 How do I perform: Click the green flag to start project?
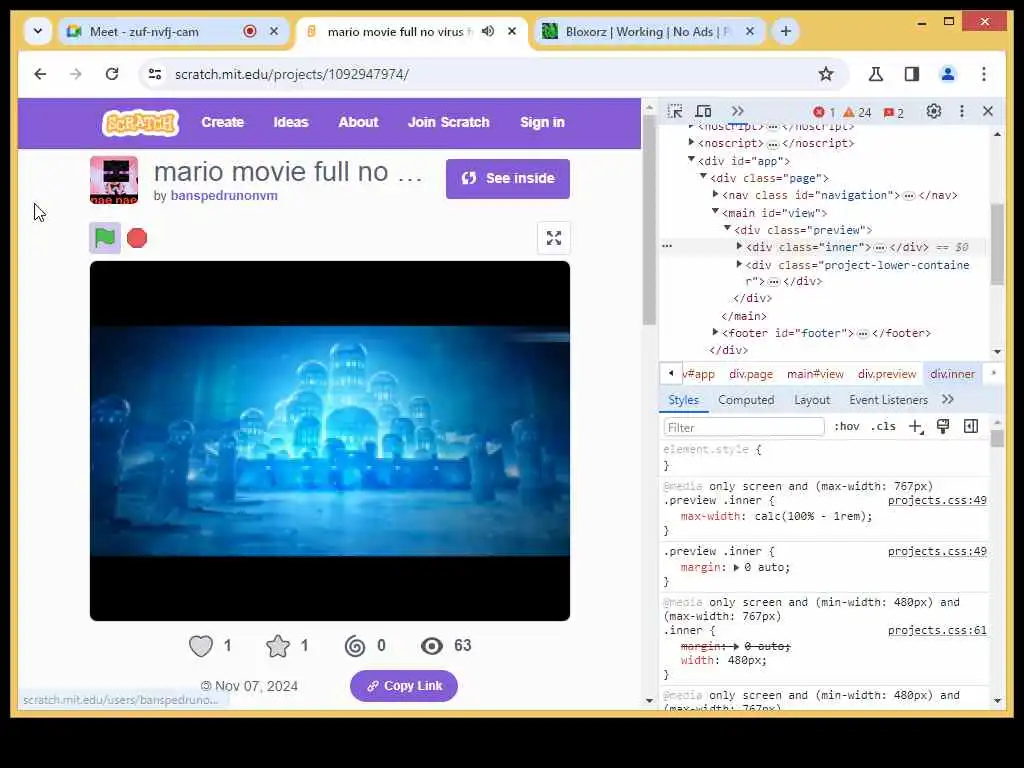click(x=104, y=238)
